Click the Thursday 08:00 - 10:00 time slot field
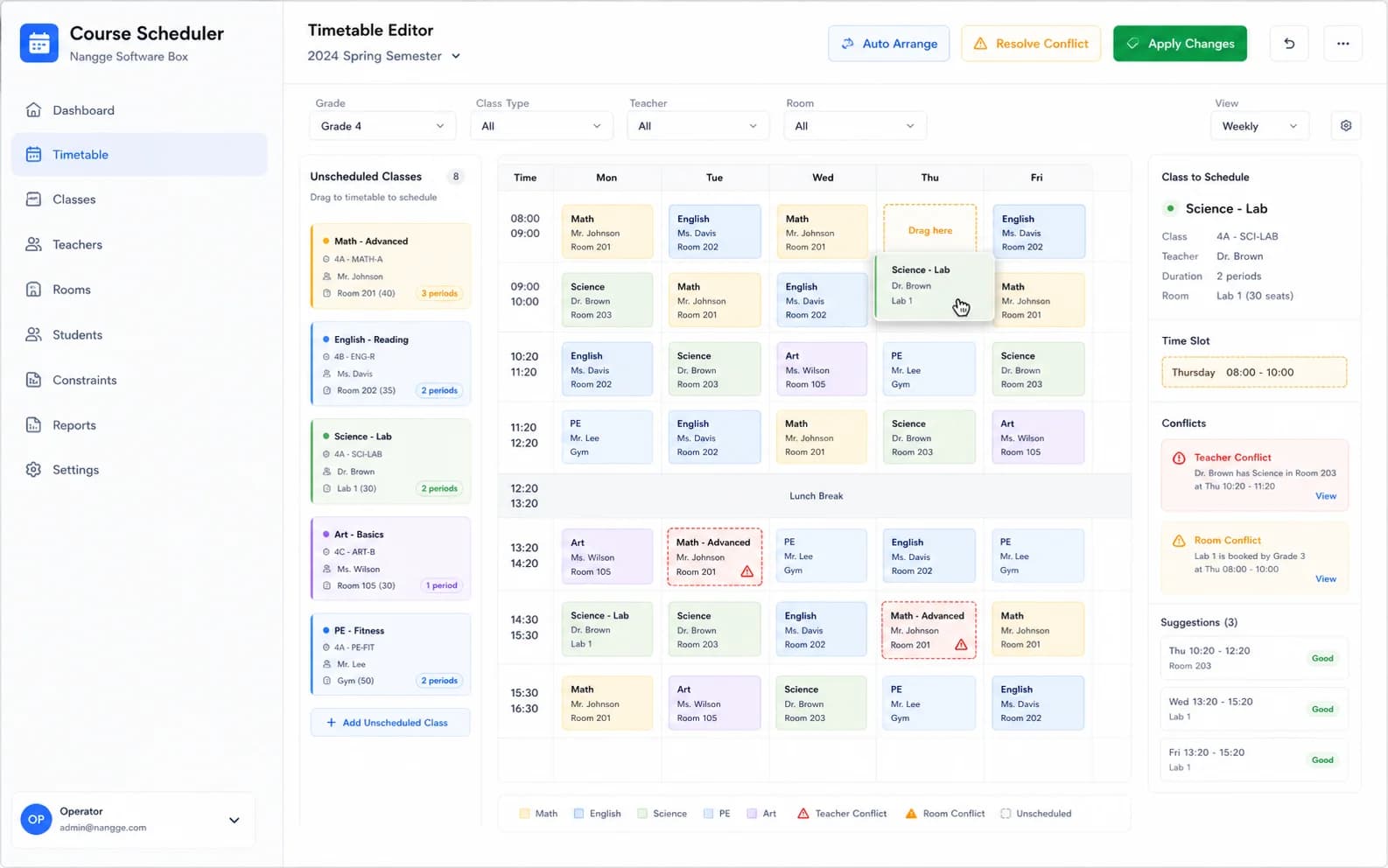 coord(1254,372)
